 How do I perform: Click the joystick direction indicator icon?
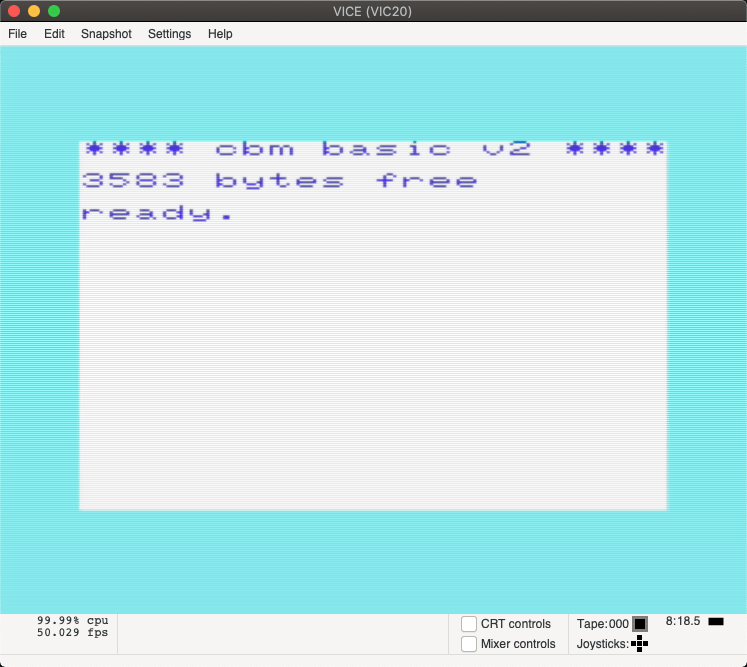click(639, 644)
